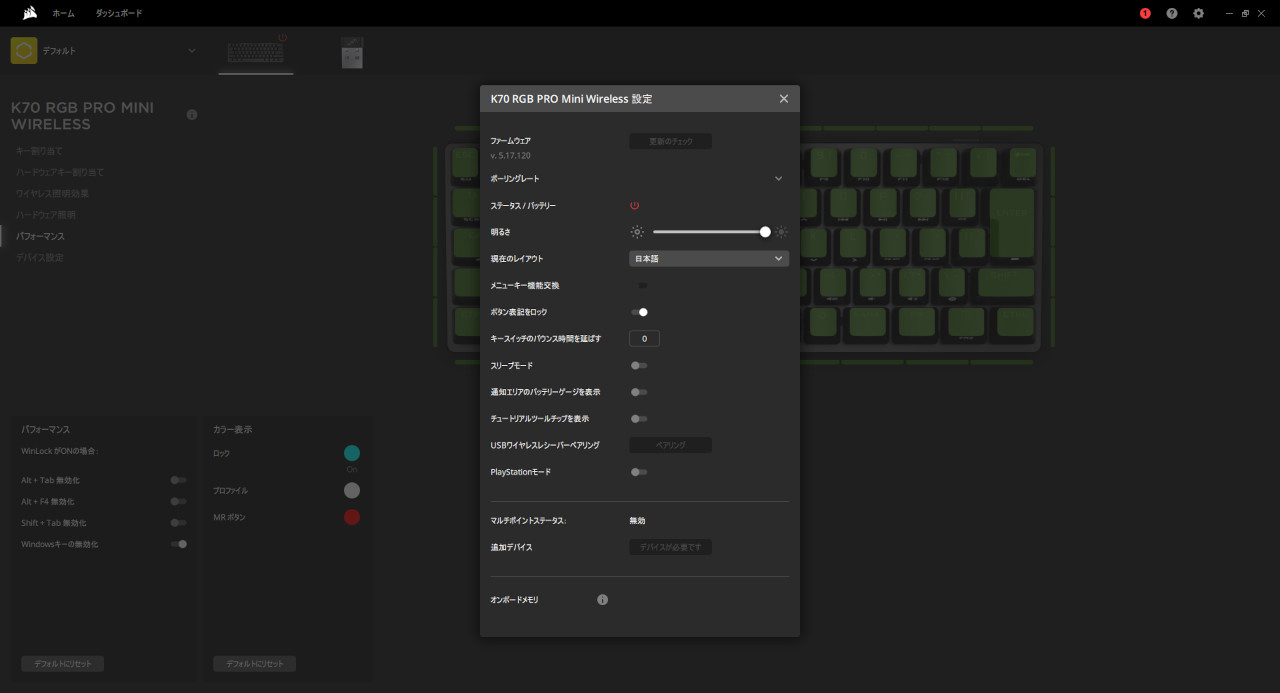Open the red notification badge

point(1145,13)
